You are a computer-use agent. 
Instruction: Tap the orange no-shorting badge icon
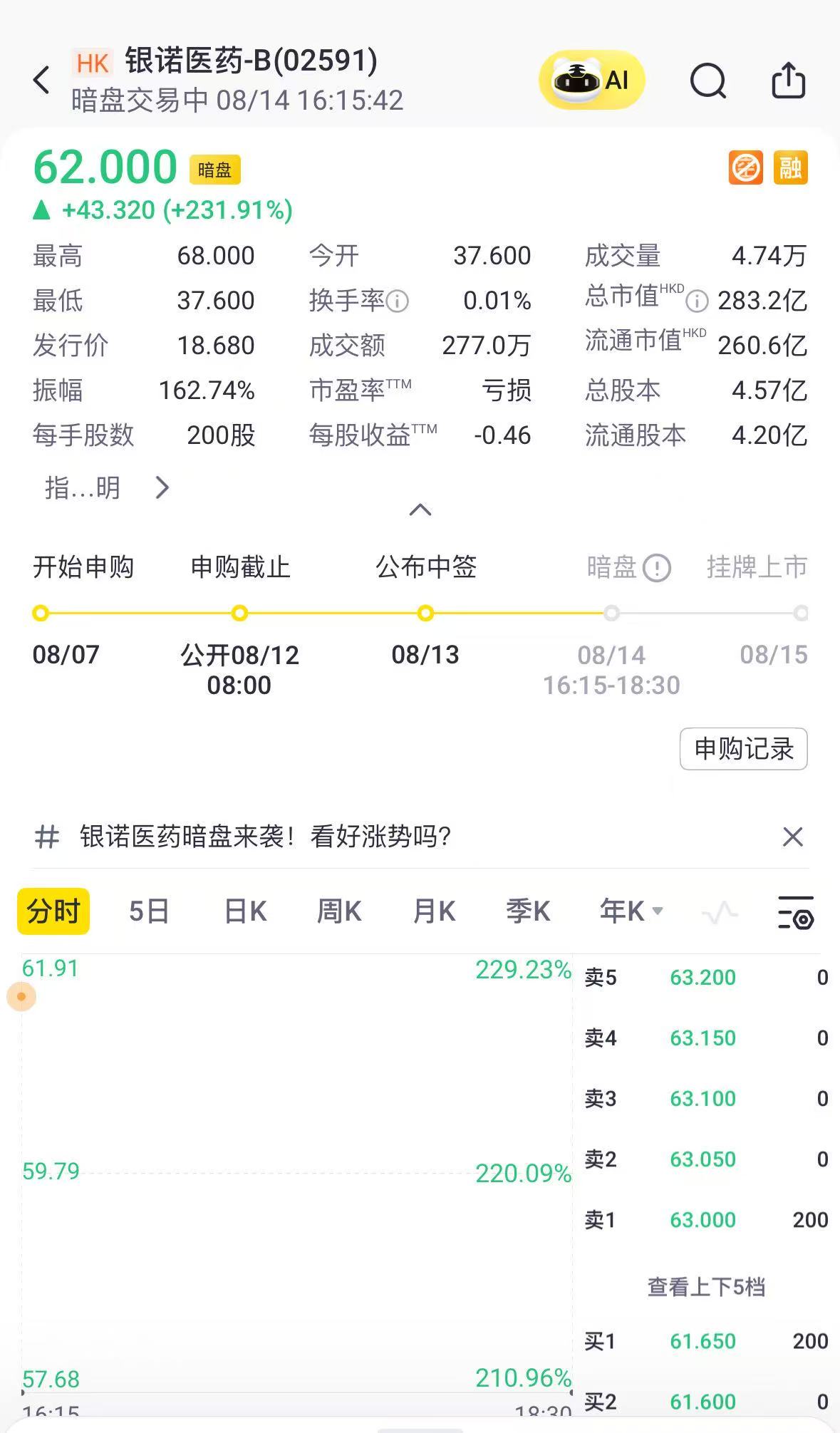coord(745,168)
